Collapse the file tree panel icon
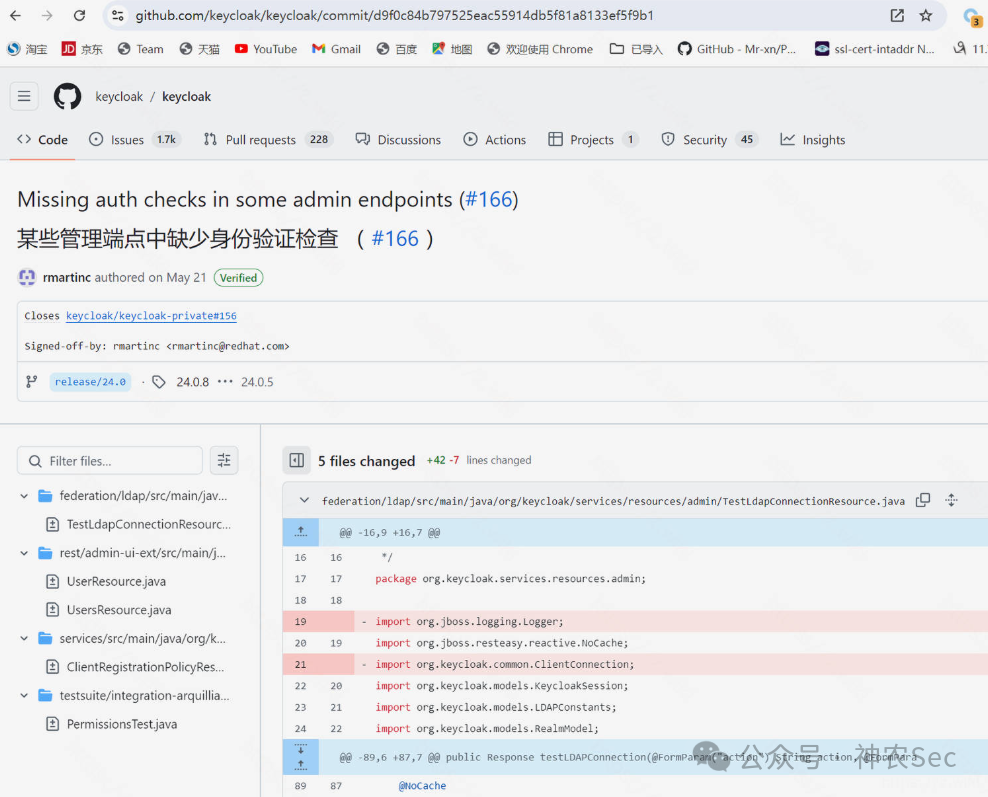Screen dimensions: 988x797 (297, 461)
